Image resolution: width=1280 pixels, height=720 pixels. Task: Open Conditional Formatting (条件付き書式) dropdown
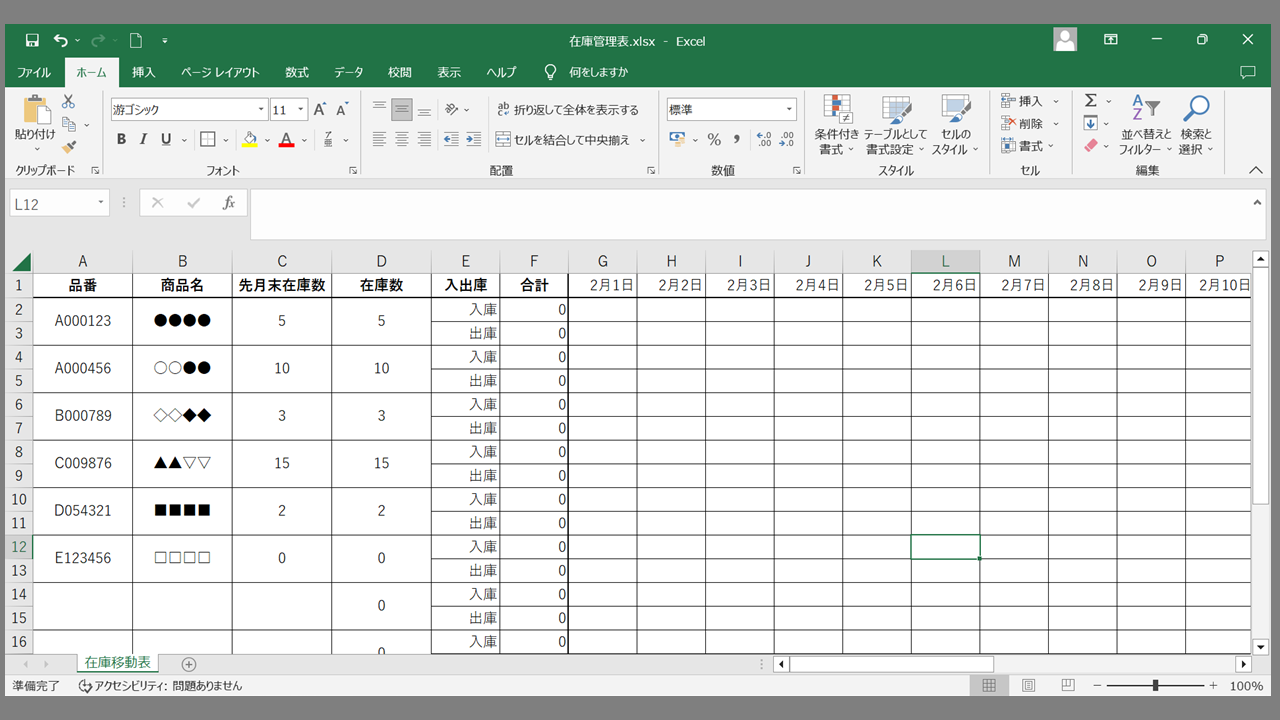pos(836,125)
